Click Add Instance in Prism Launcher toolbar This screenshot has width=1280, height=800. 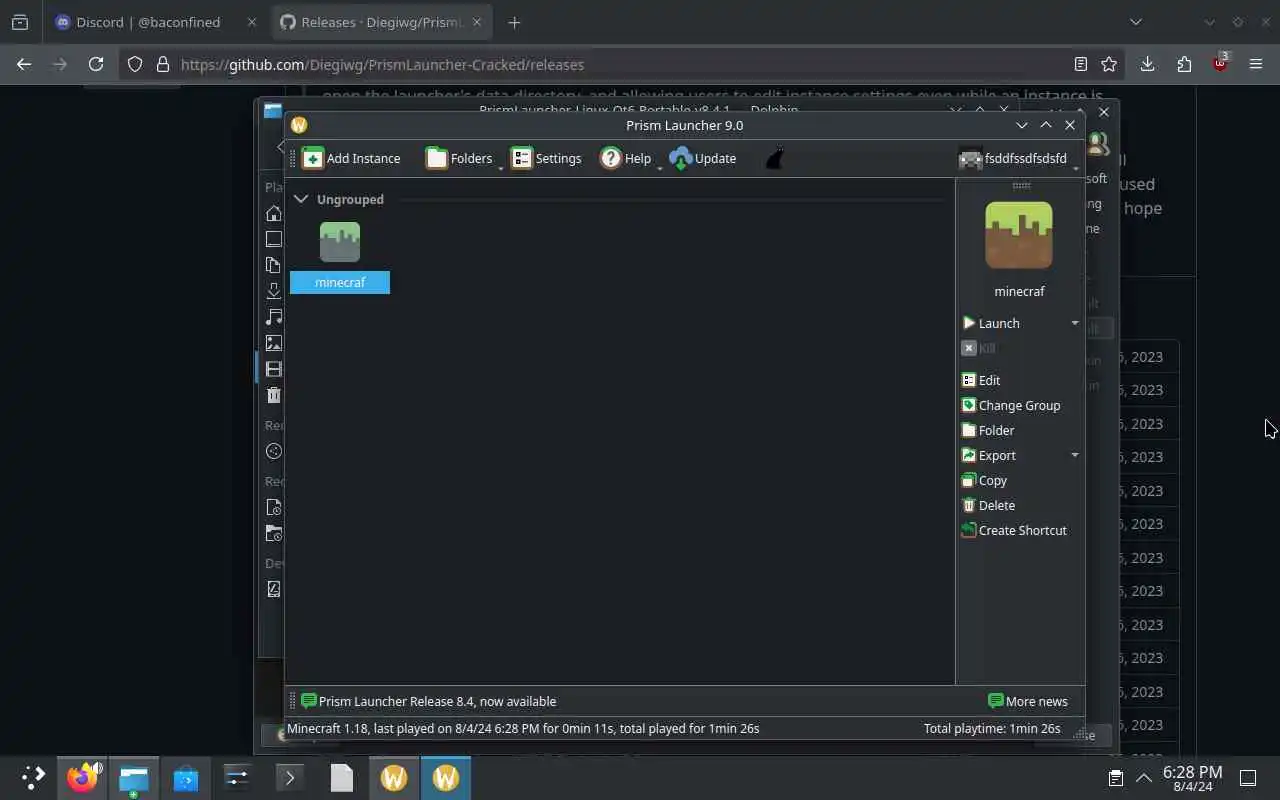pyautogui.click(x=351, y=158)
